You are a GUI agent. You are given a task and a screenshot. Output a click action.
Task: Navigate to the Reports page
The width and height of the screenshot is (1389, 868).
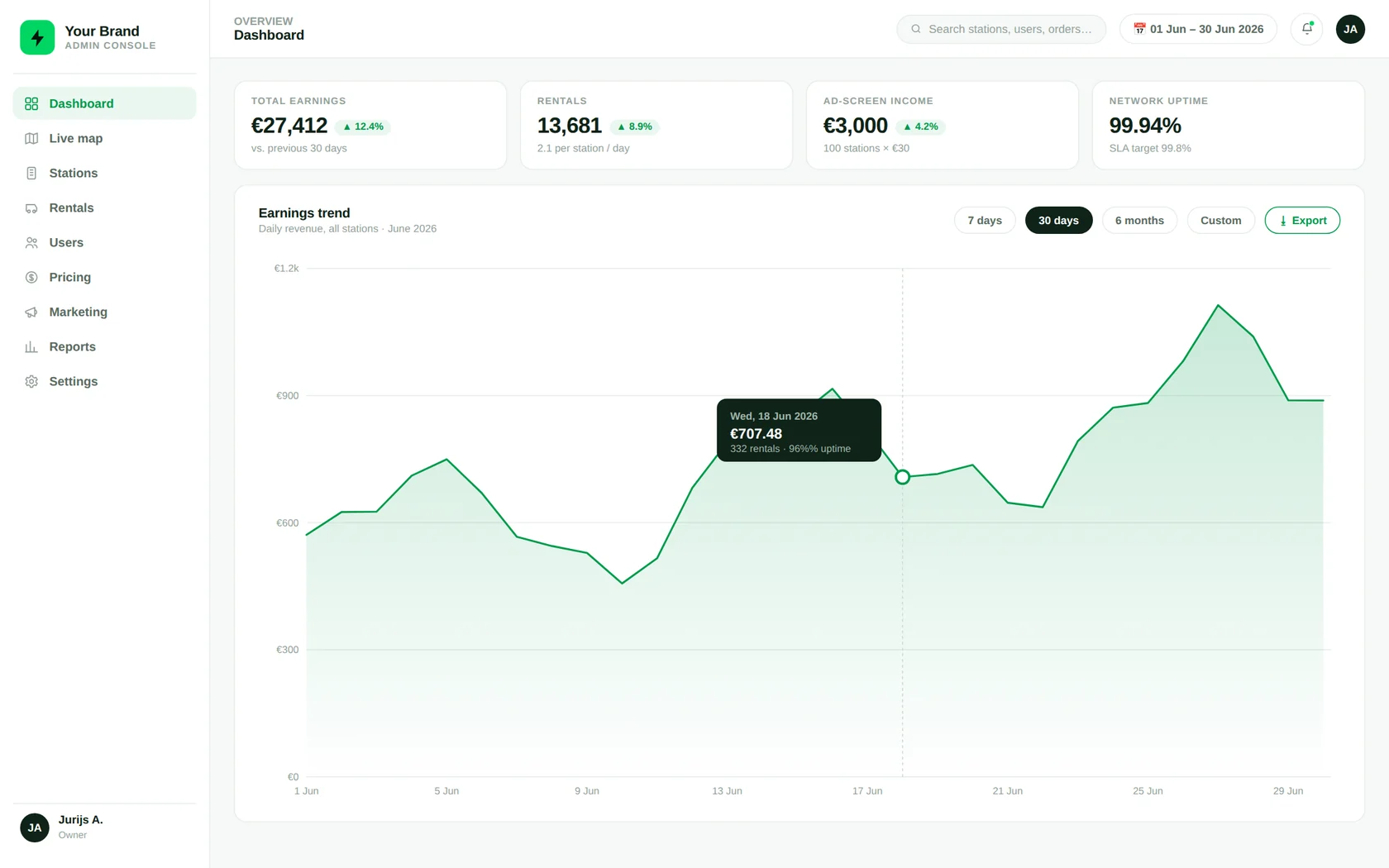point(104,346)
